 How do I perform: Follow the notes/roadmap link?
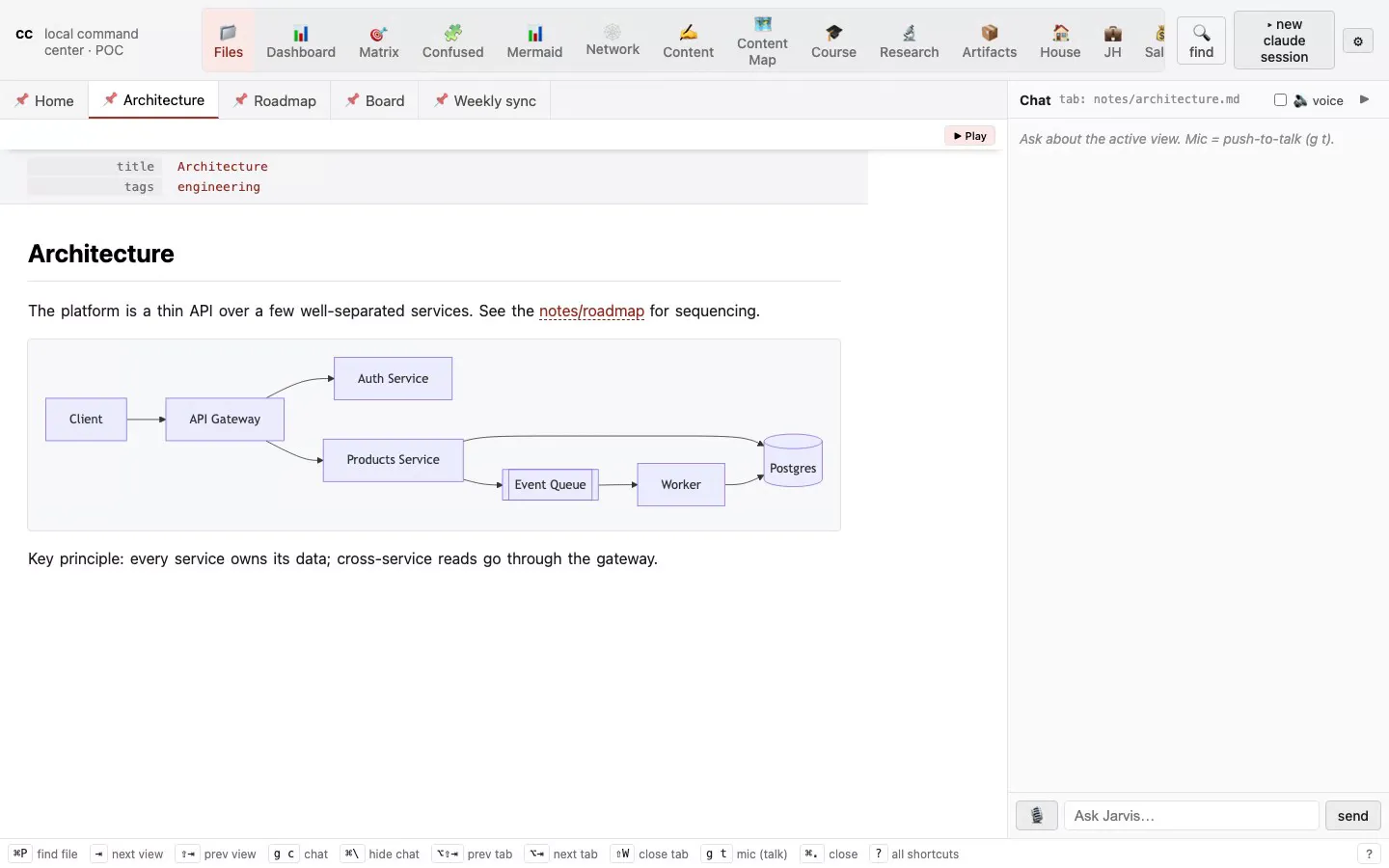click(x=591, y=311)
